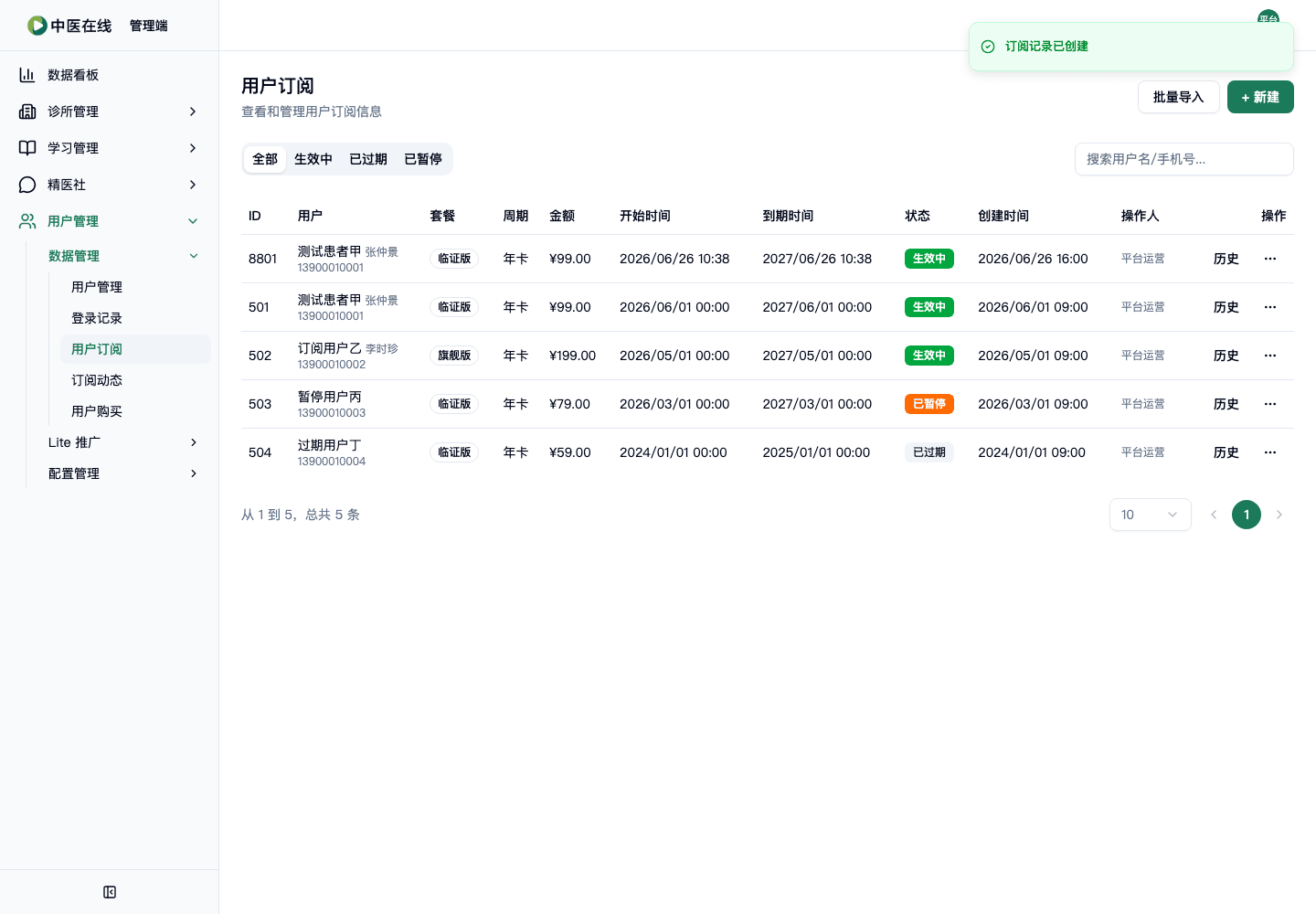Open 数据看板 menu item
This screenshot has width=1316, height=914.
click(x=110, y=75)
